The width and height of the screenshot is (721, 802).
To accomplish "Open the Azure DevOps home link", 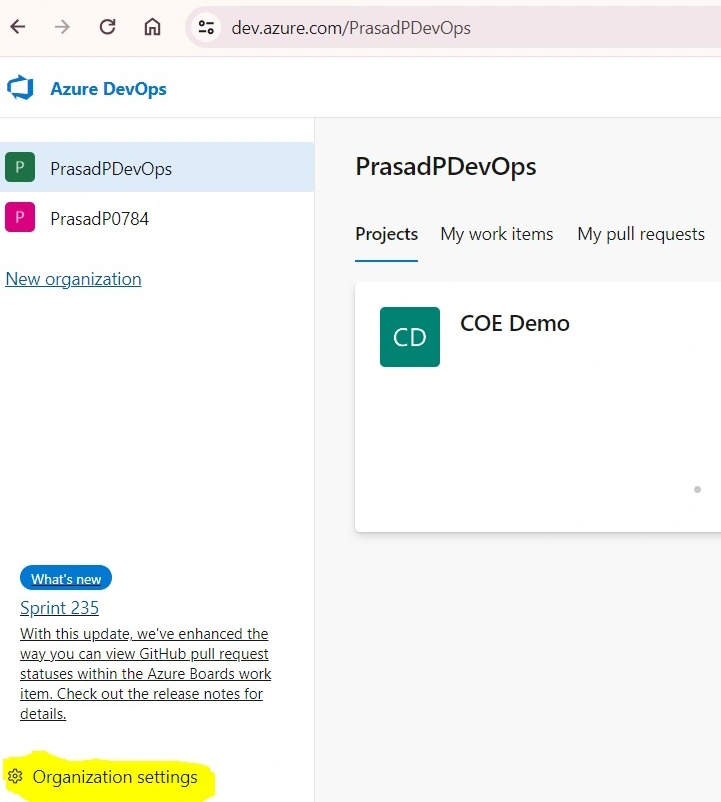I will coord(108,88).
